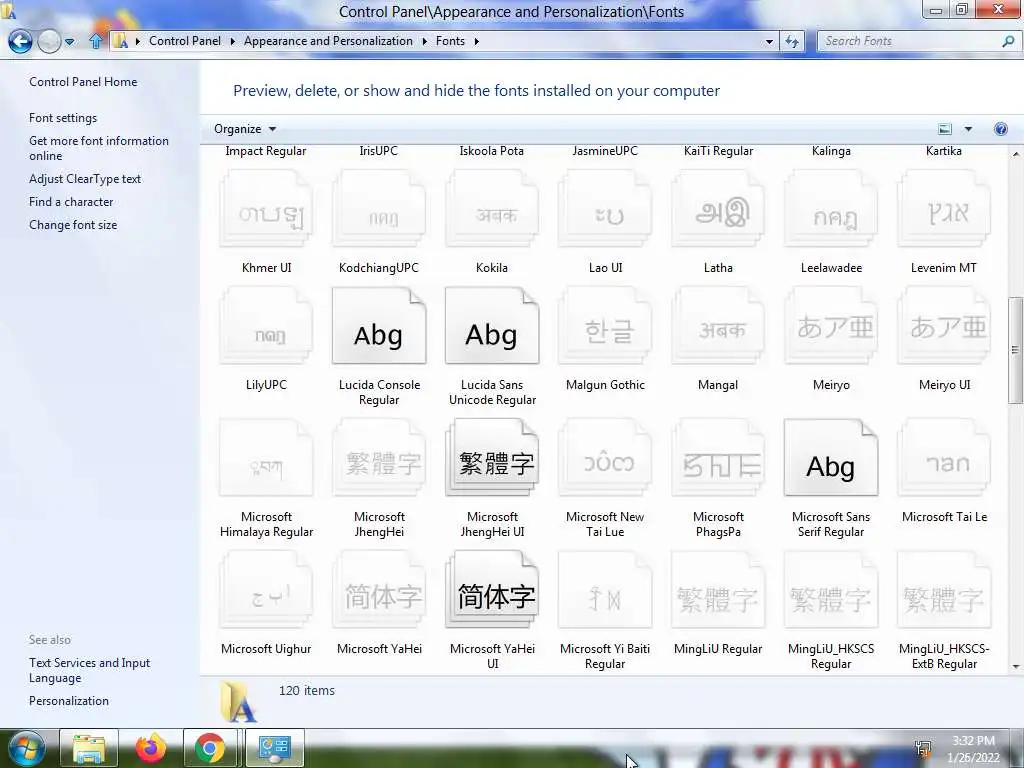Expand arrow after Appearance and Personalization breadcrumb
Screen dimensions: 1024x768
424,41
